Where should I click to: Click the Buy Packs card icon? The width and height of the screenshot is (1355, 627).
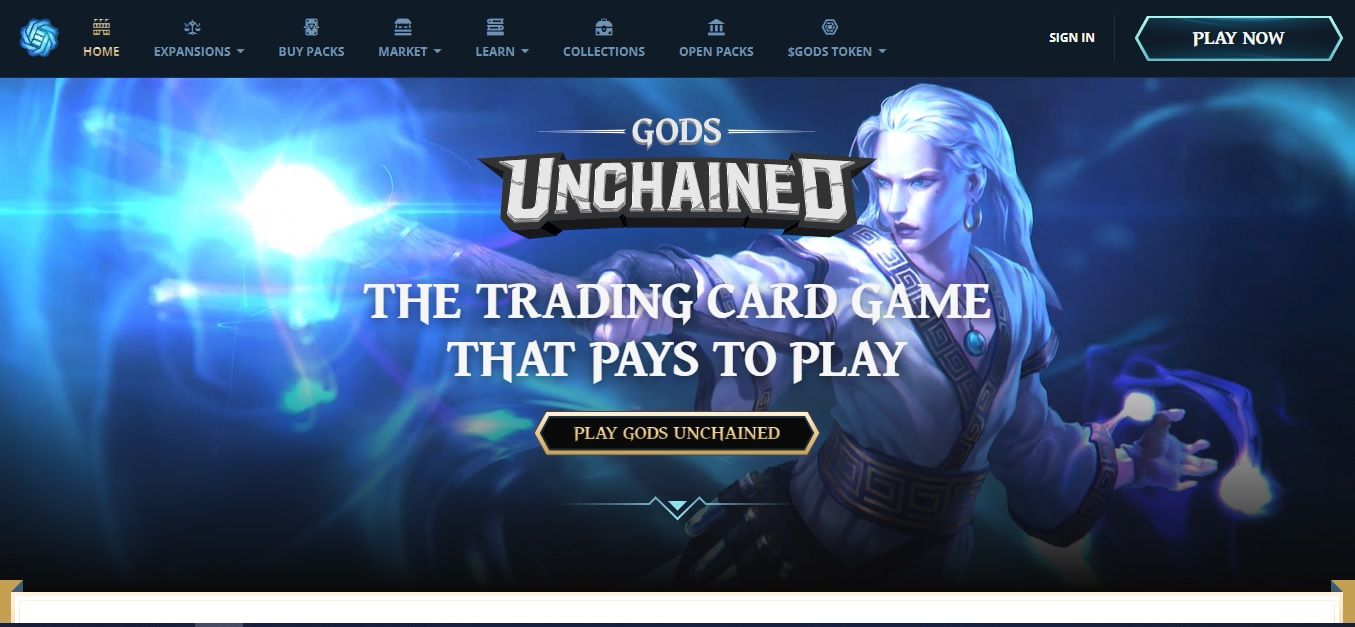pyautogui.click(x=311, y=27)
